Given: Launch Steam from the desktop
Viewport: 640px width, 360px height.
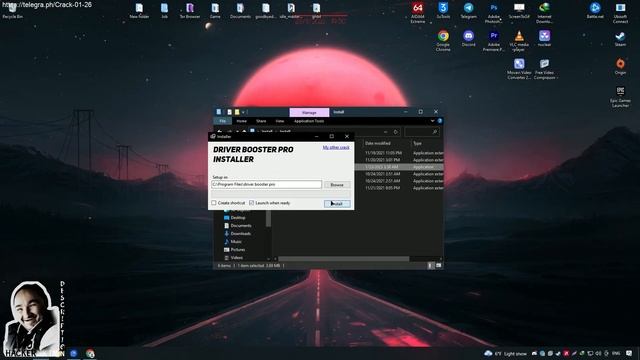Looking at the screenshot, I should pyautogui.click(x=620, y=38).
